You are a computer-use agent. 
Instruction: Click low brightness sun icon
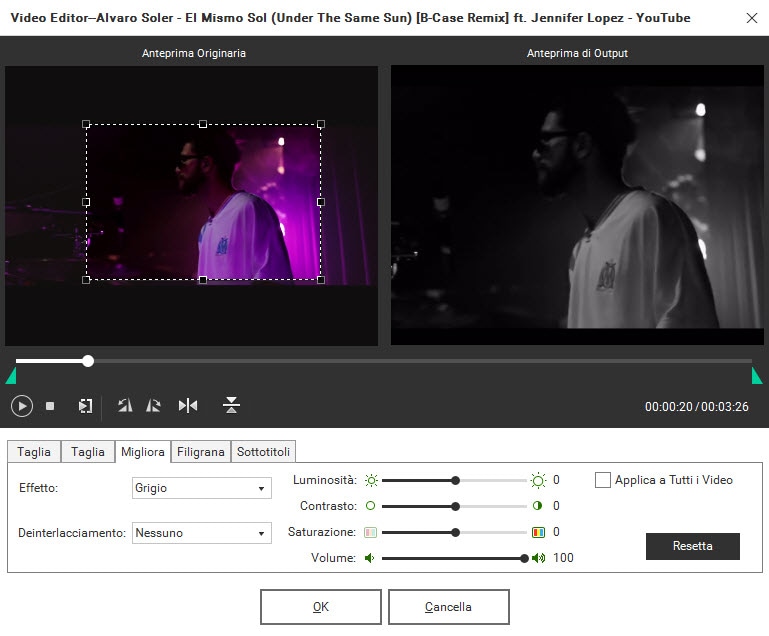pyautogui.click(x=371, y=480)
